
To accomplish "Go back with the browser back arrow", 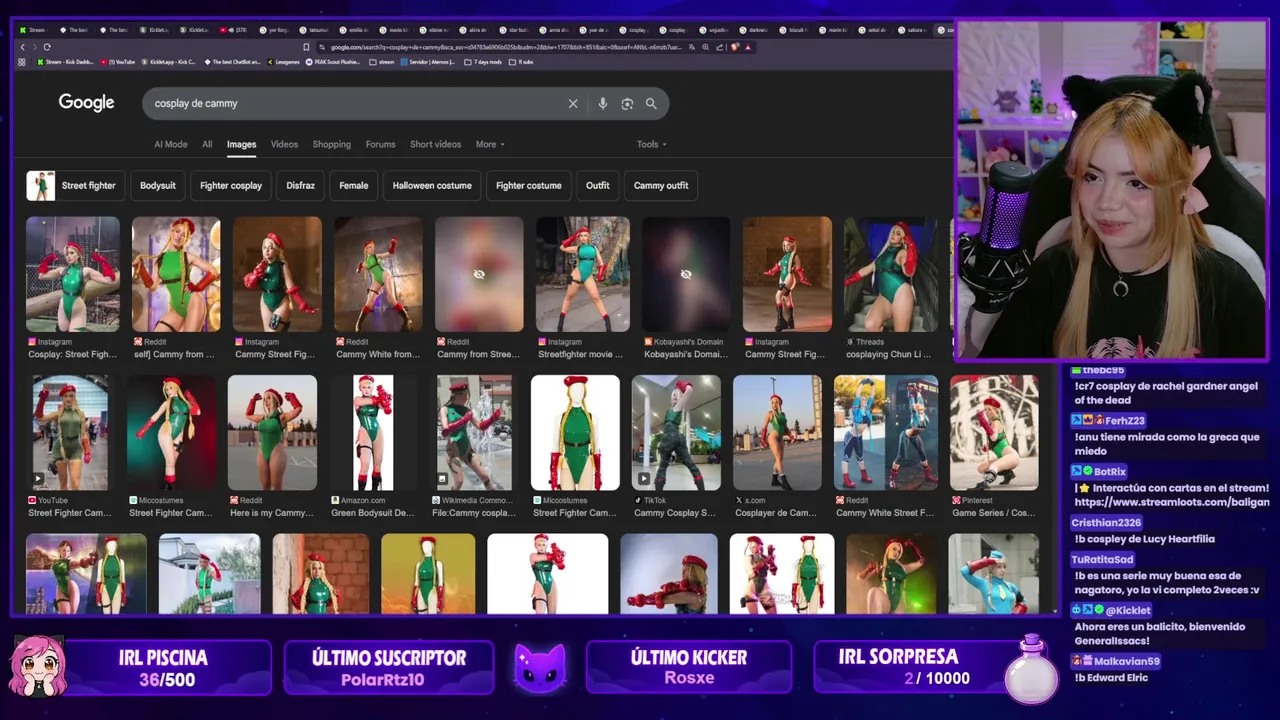I will (23, 47).
